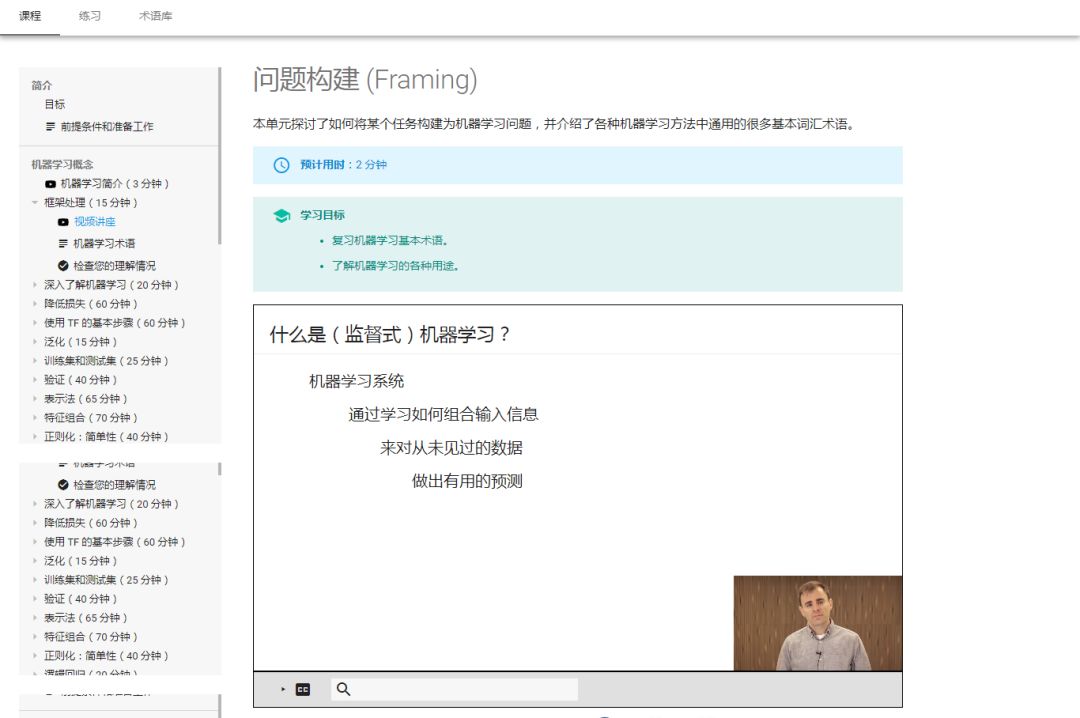Click the clock icon beside 预计用时
Screen dimensions: 1080x718
coord(281,165)
